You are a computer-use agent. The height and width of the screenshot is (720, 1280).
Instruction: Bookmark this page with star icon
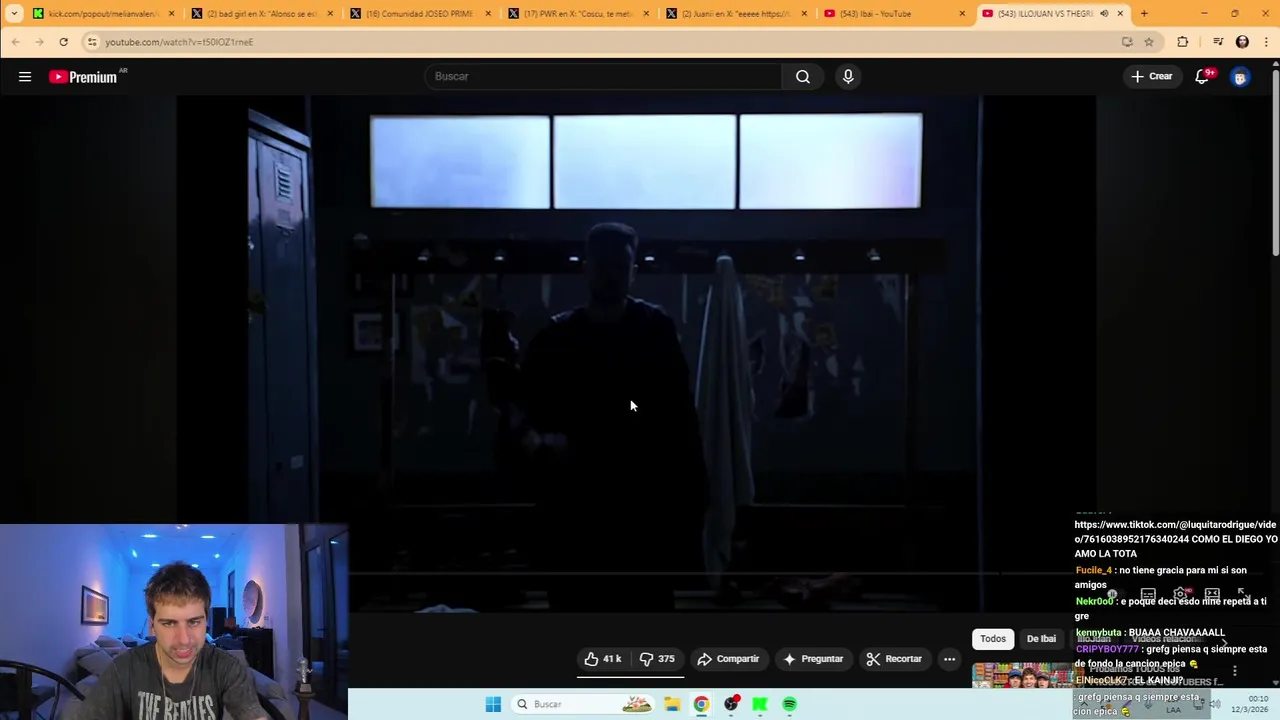[1149, 42]
